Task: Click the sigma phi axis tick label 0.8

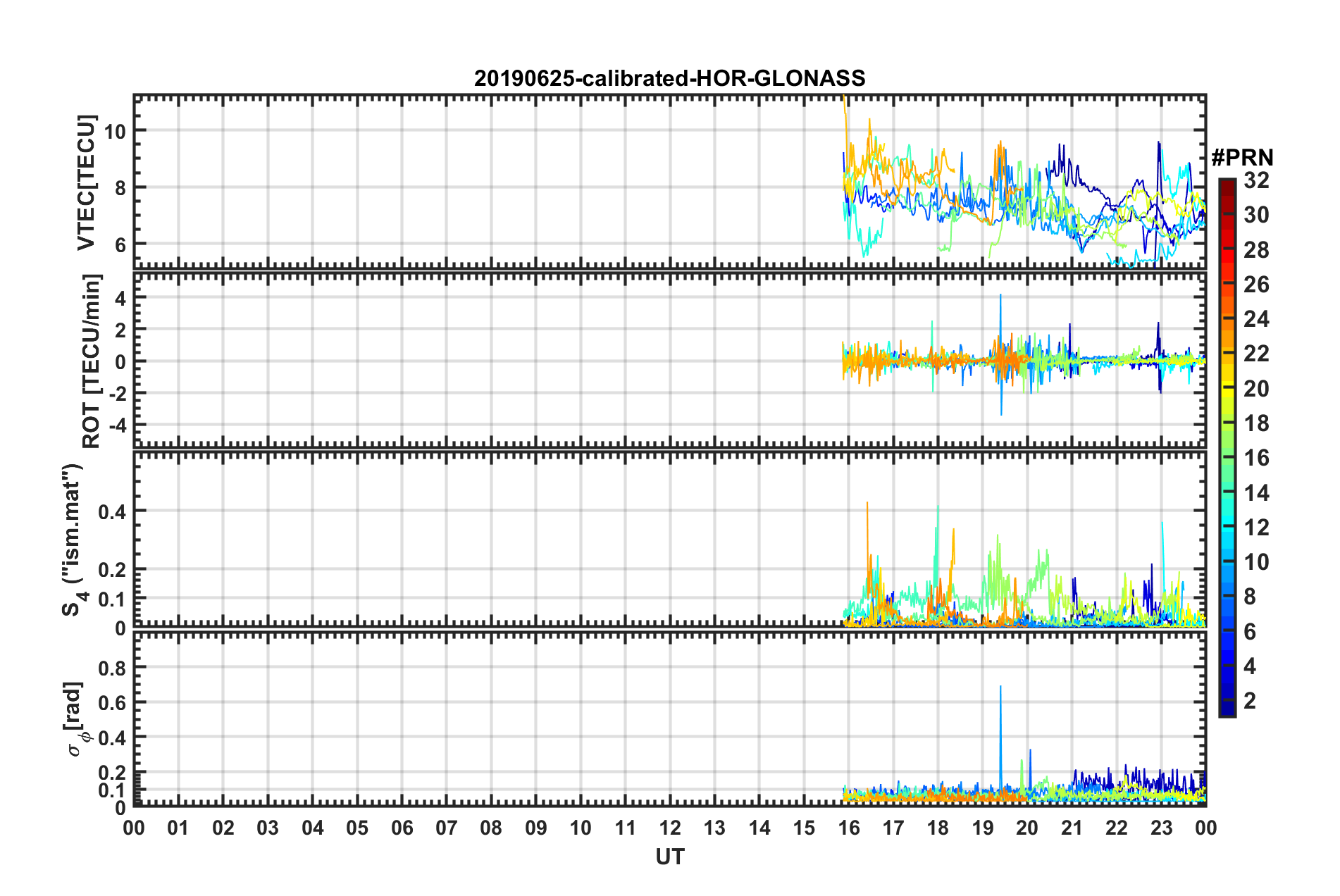Action: (112, 668)
